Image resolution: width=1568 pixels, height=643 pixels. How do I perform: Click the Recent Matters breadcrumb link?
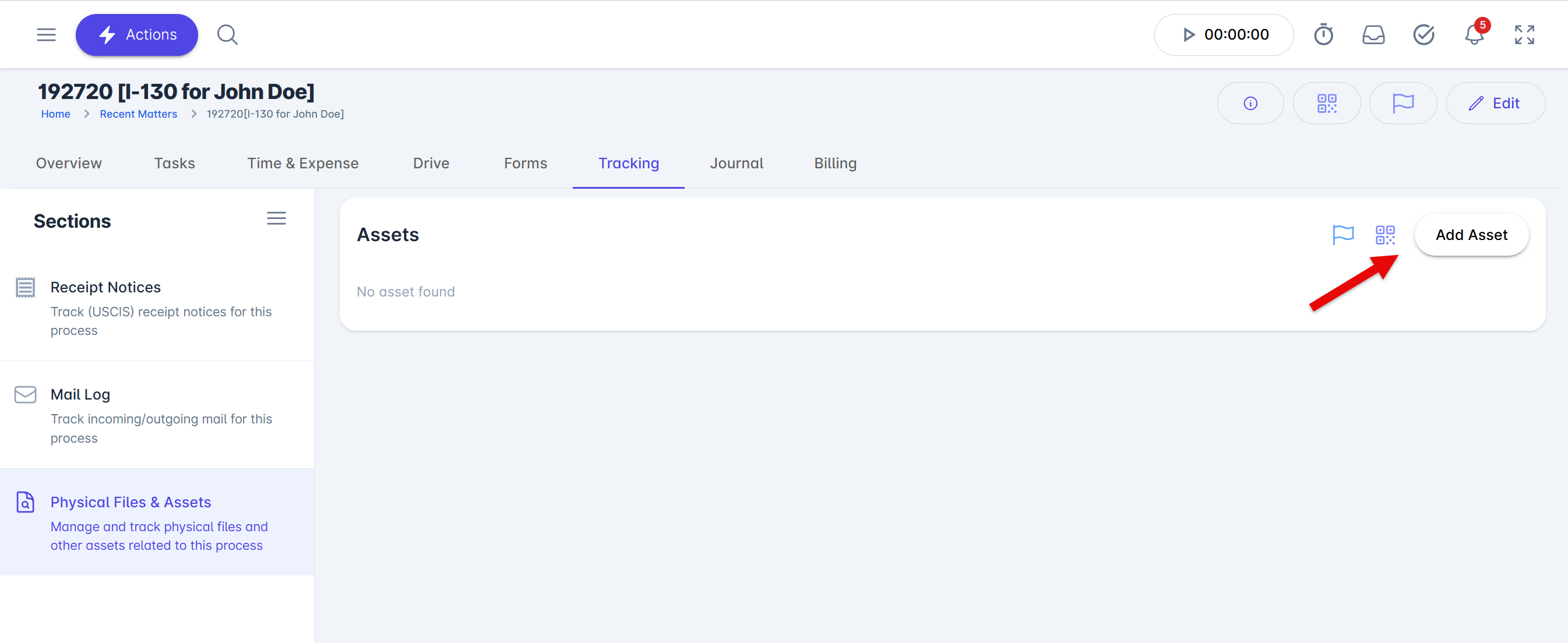click(x=138, y=114)
